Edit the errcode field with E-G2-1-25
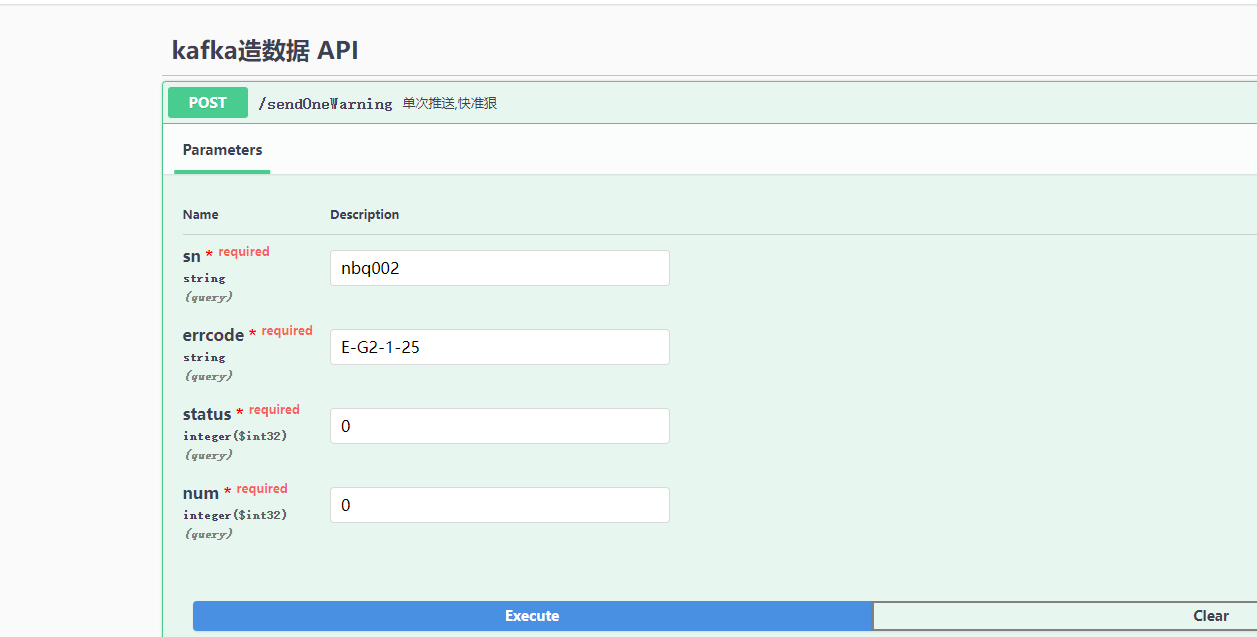This screenshot has height=637, width=1257. [x=500, y=347]
